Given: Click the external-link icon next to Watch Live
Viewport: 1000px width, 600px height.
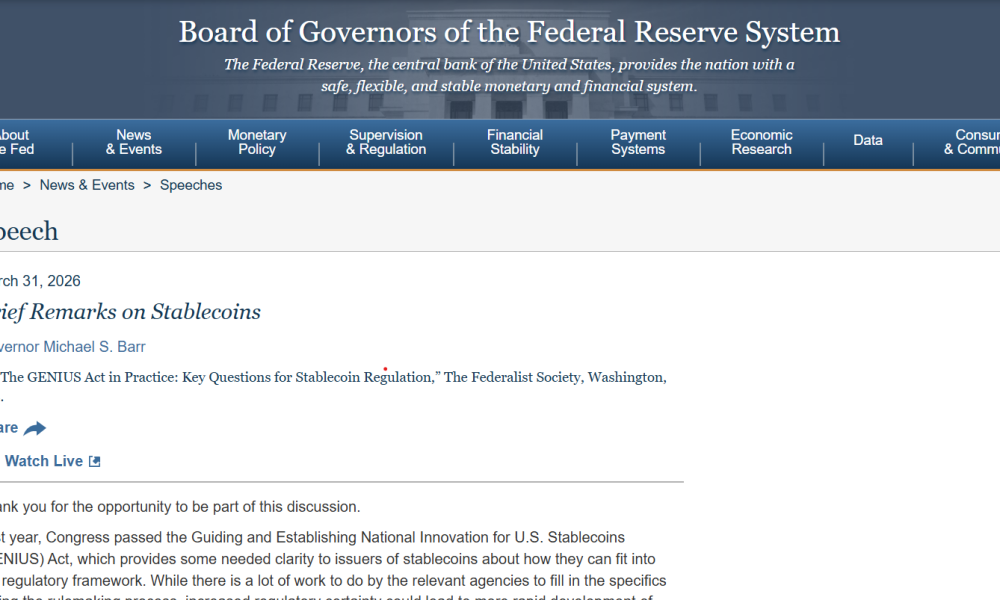Looking at the screenshot, I should click(x=95, y=460).
